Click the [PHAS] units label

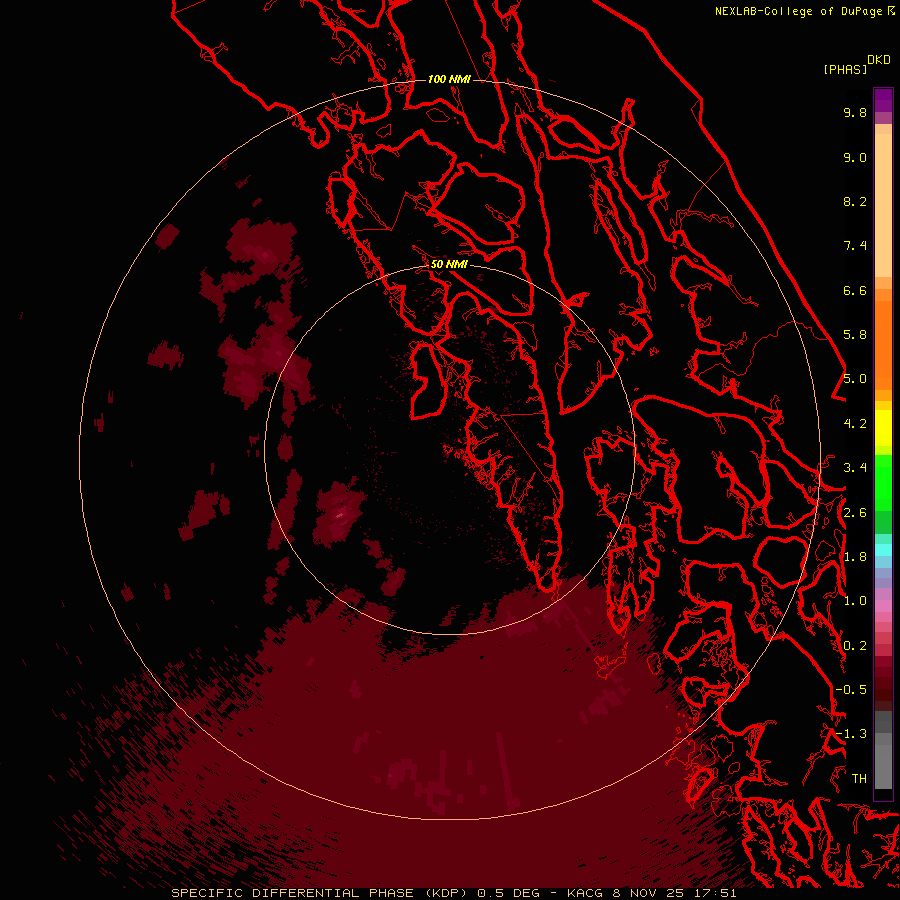tap(845, 70)
